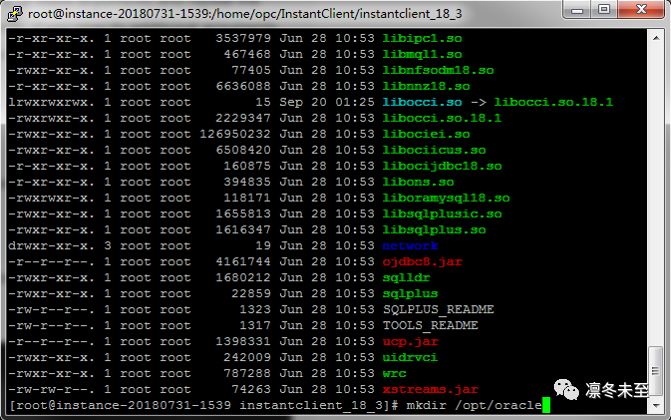Select the libons.so filename
This screenshot has width=671, height=420.
pyautogui.click(x=418, y=182)
